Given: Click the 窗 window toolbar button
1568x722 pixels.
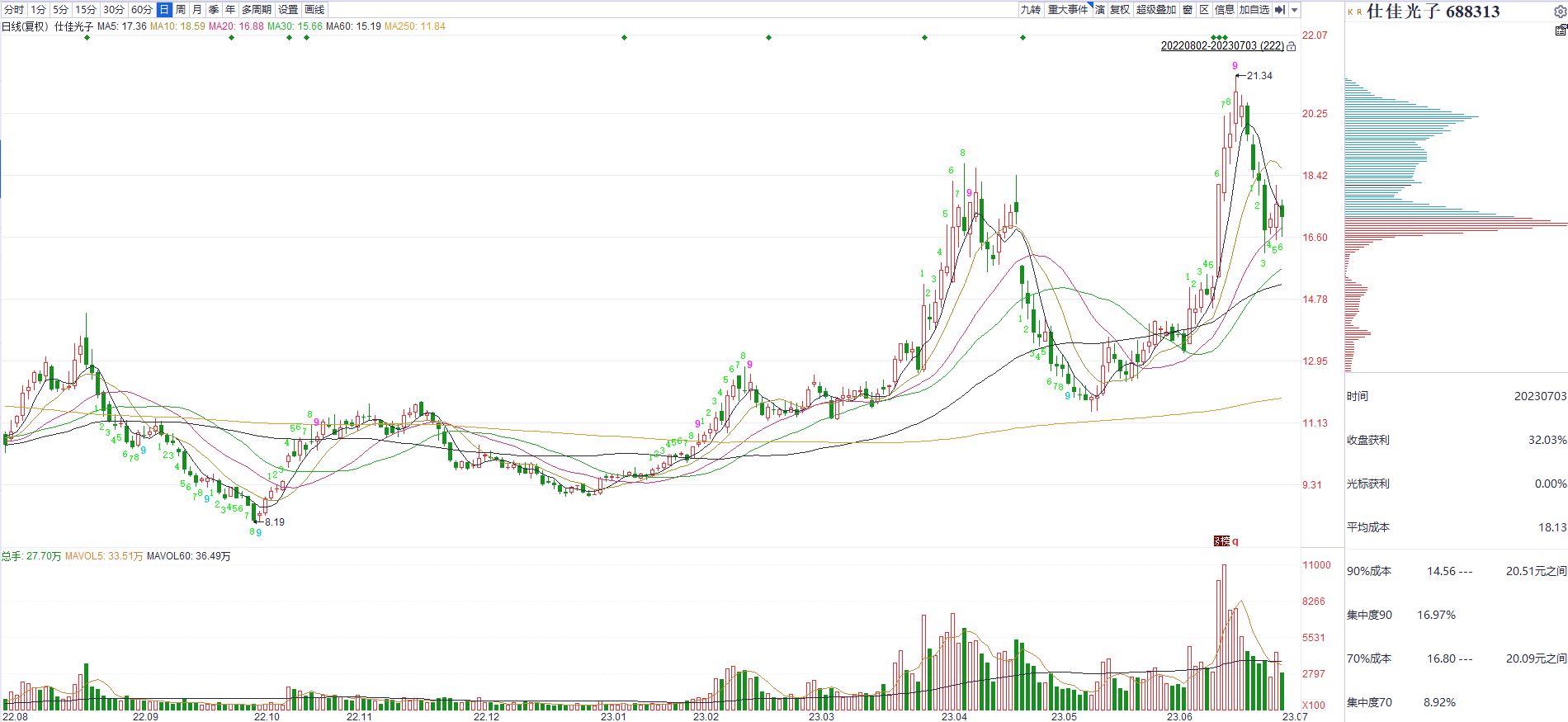Looking at the screenshot, I should tap(1188, 10).
